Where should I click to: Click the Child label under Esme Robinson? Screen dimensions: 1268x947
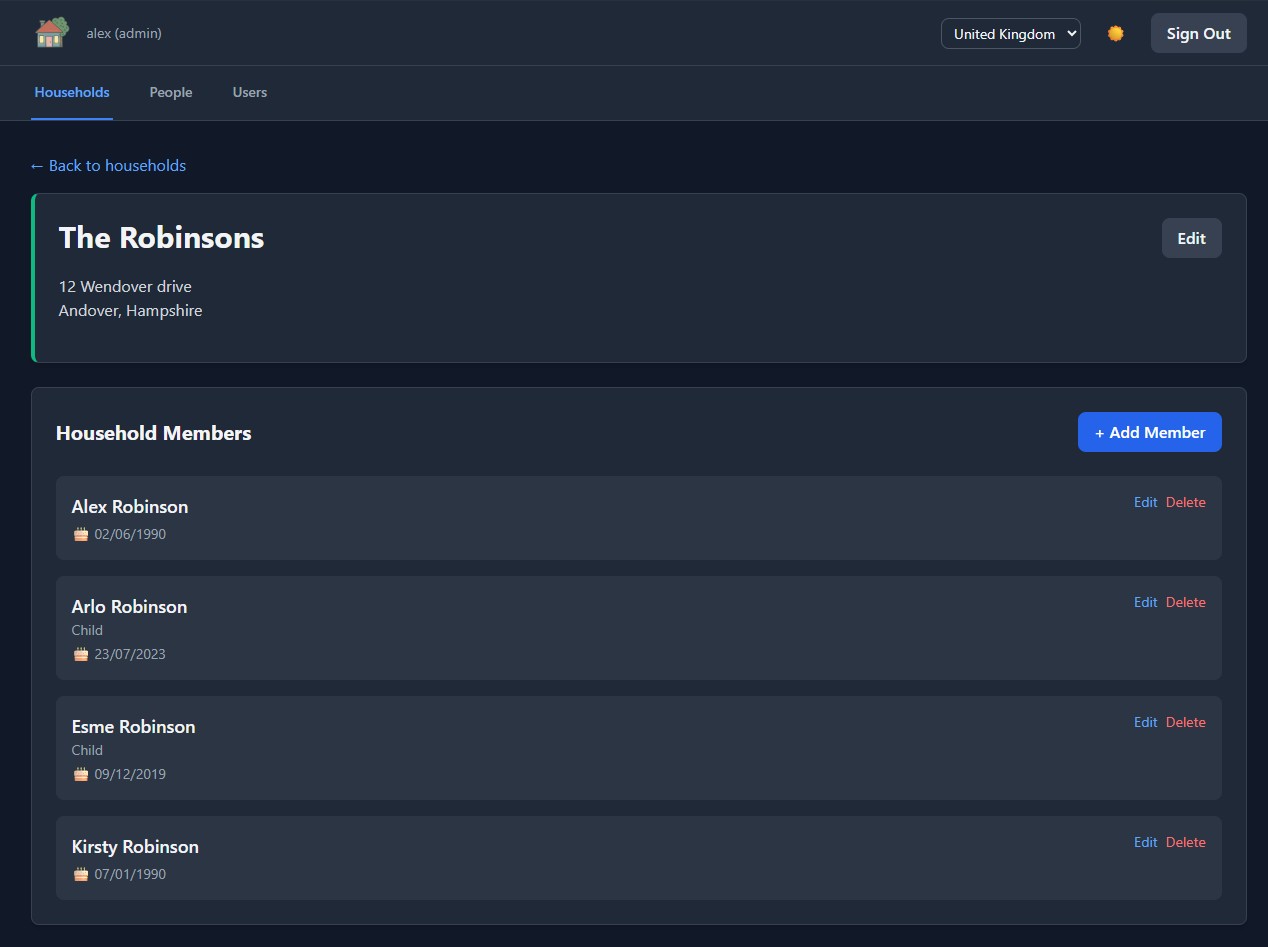pyautogui.click(x=87, y=750)
